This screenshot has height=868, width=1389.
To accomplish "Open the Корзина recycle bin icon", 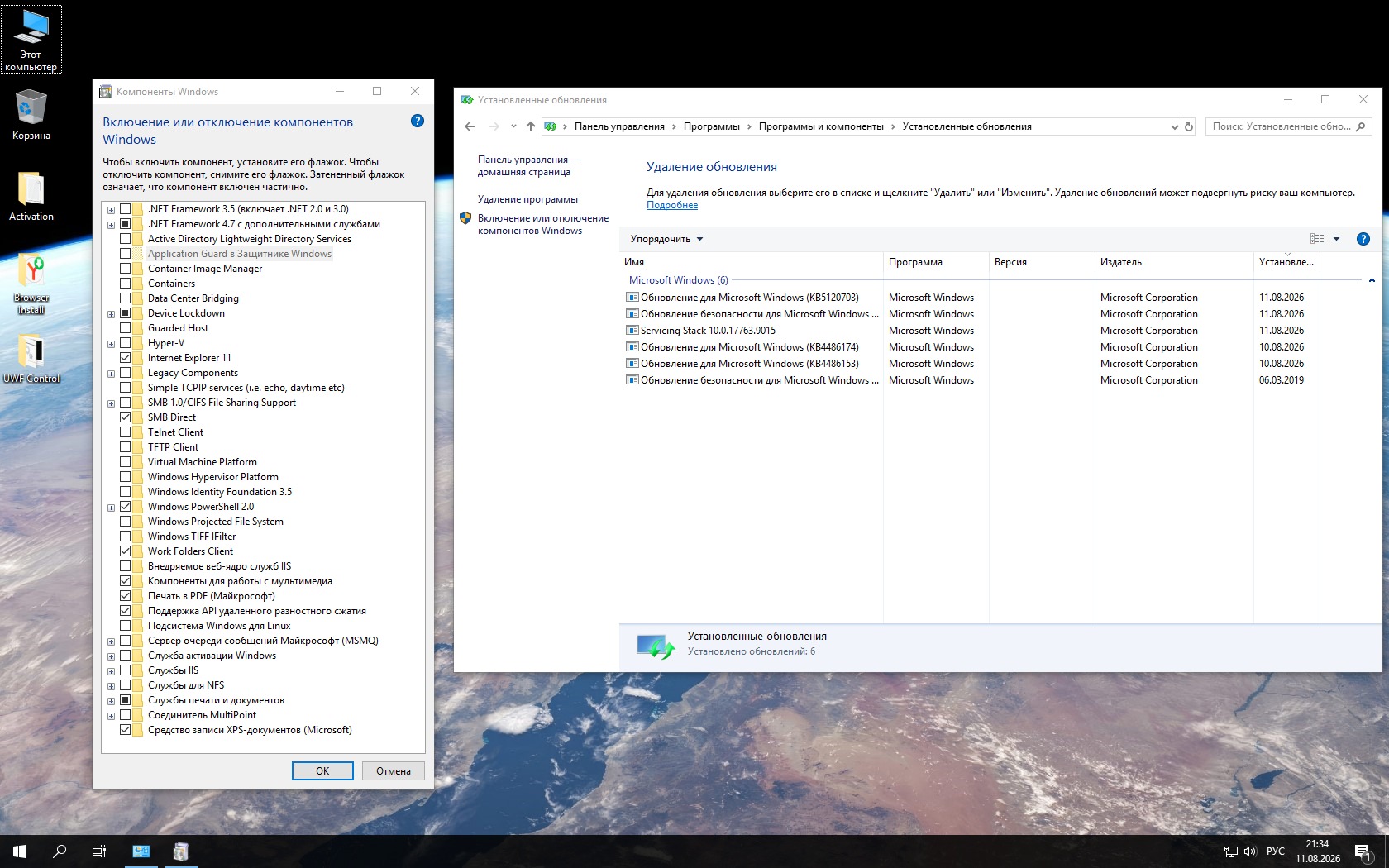I will (x=31, y=115).
